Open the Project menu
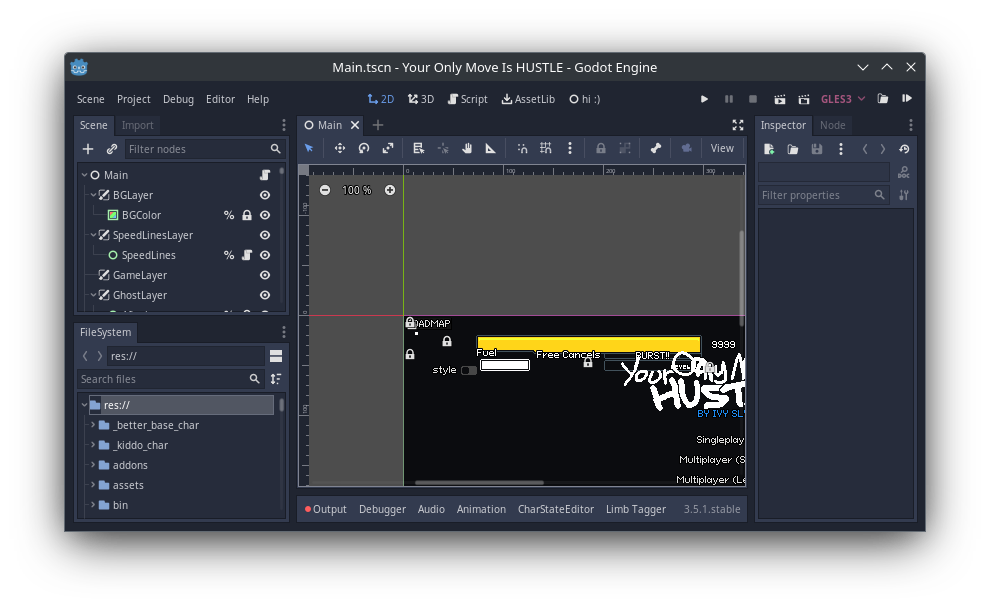This screenshot has width=990, height=608. [133, 99]
